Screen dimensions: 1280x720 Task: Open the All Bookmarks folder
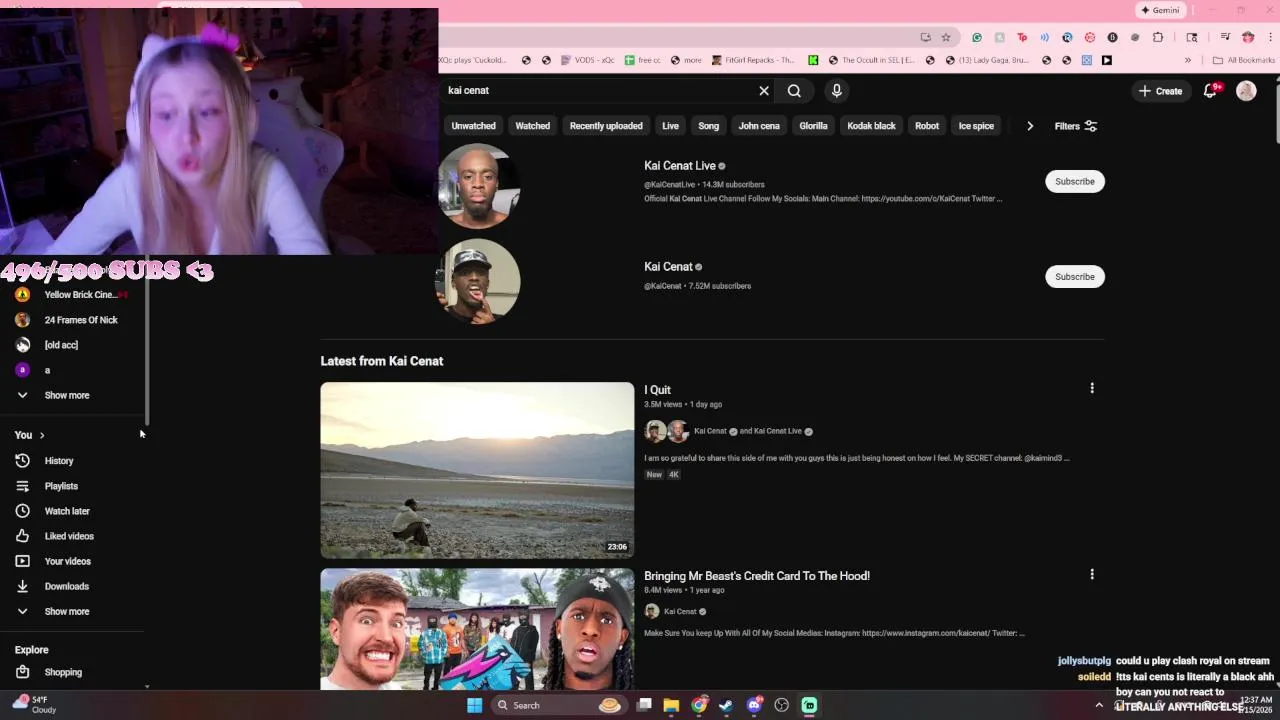coord(1244,60)
